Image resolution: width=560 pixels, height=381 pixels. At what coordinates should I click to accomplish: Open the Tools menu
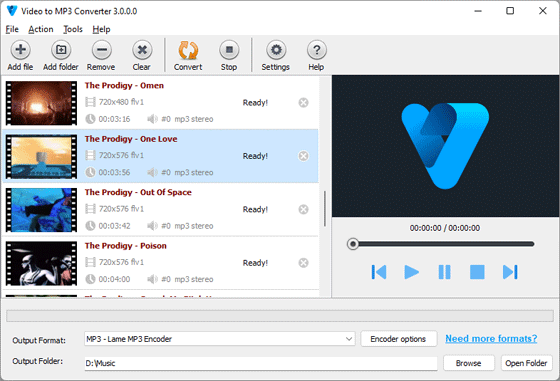click(x=73, y=29)
